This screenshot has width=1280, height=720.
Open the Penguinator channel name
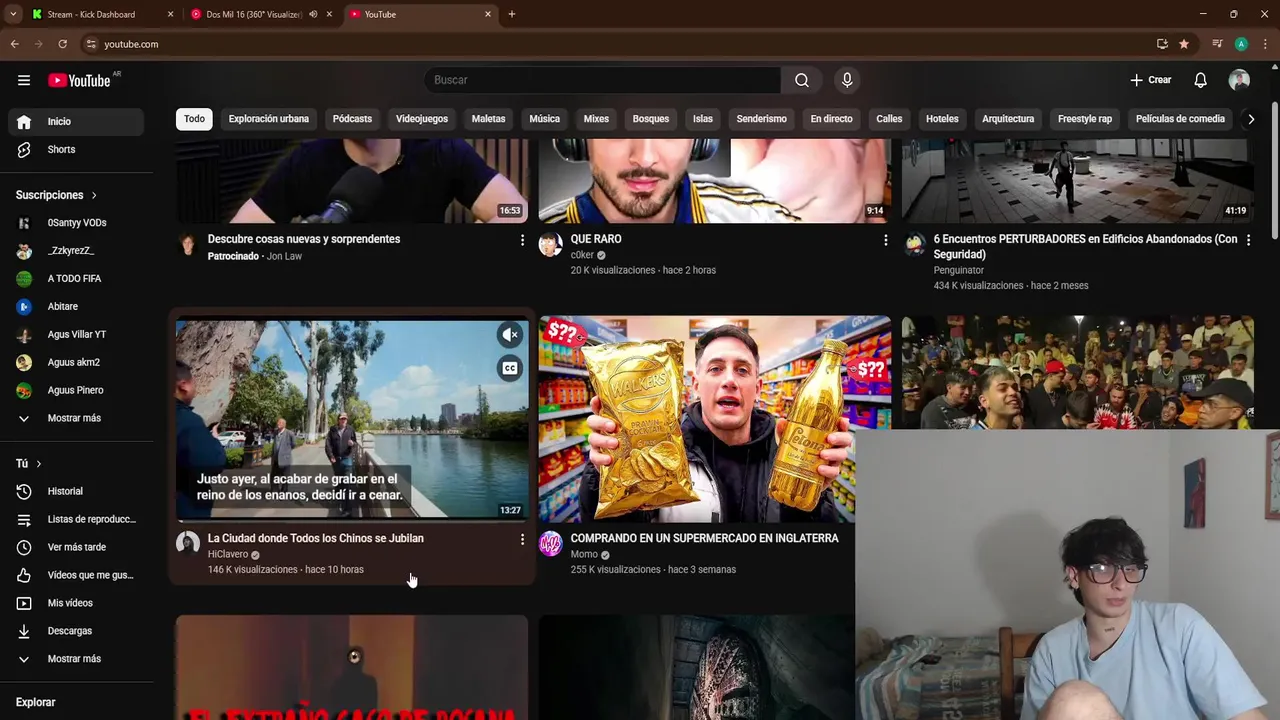(x=958, y=271)
